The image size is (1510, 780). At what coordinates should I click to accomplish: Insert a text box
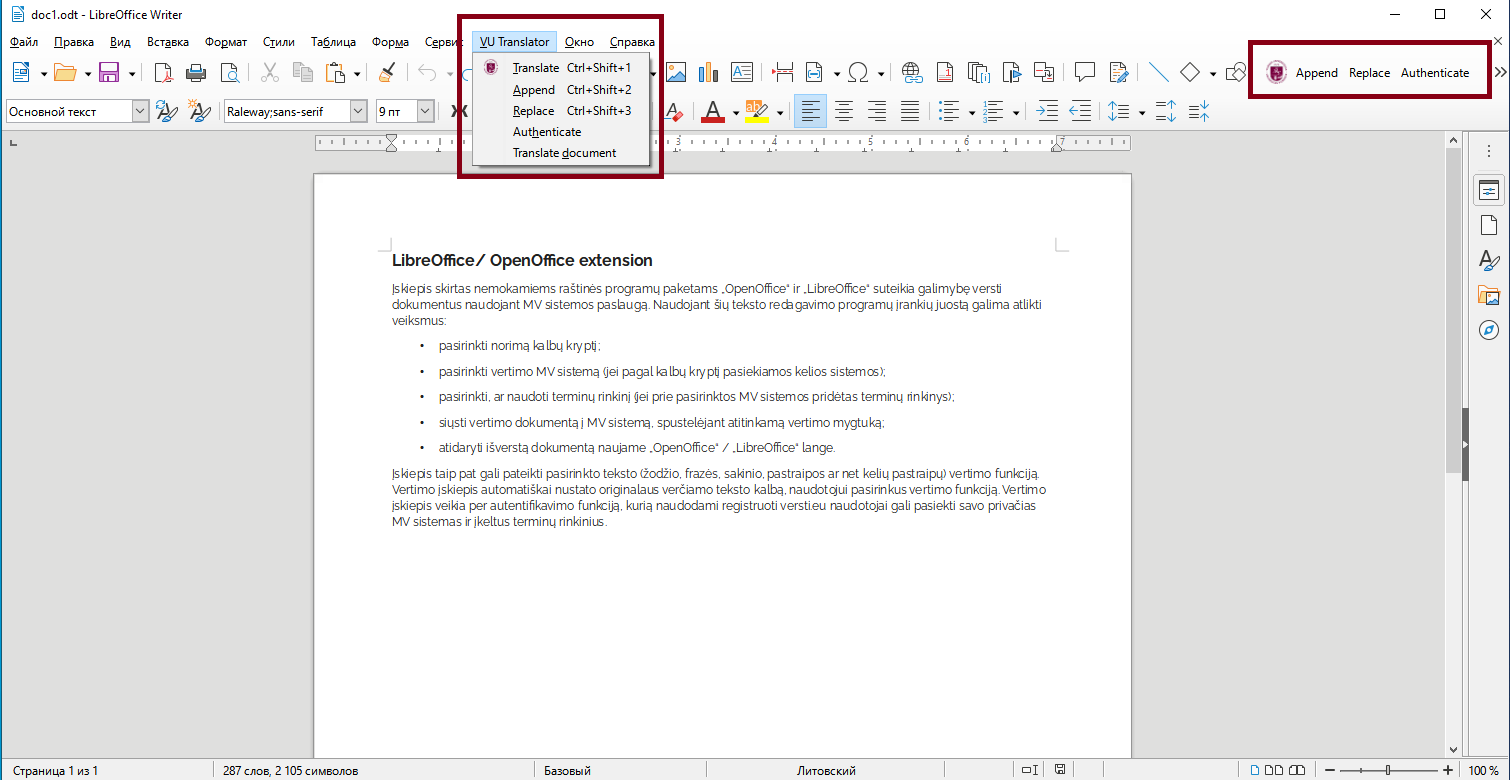tap(742, 72)
